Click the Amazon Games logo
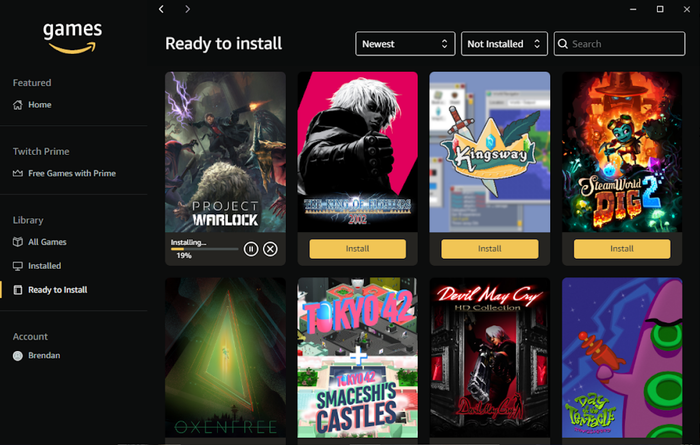This screenshot has width=700, height=445. [x=73, y=37]
